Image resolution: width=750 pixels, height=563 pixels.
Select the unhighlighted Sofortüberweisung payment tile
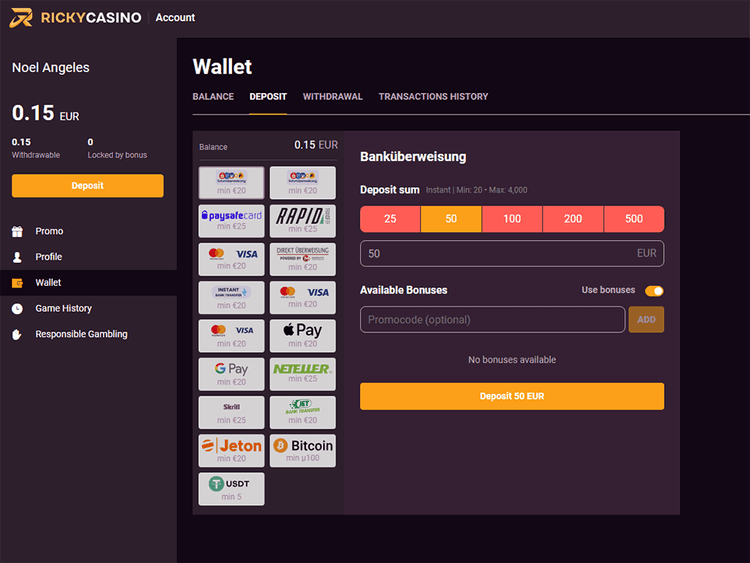[303, 183]
